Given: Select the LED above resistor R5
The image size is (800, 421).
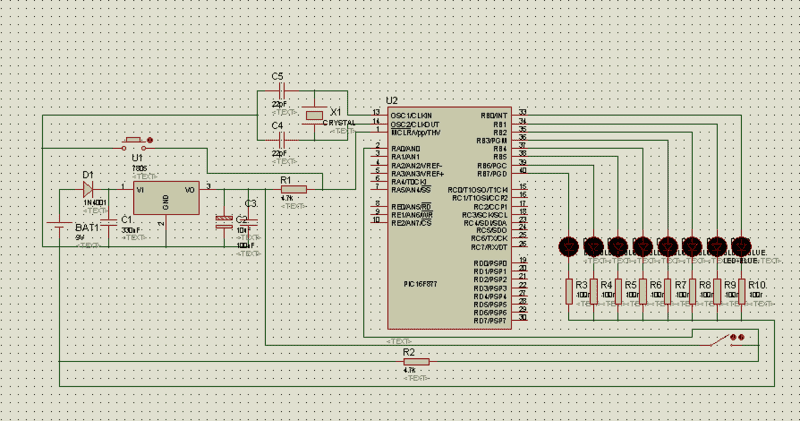Looking at the screenshot, I should coord(618,247).
